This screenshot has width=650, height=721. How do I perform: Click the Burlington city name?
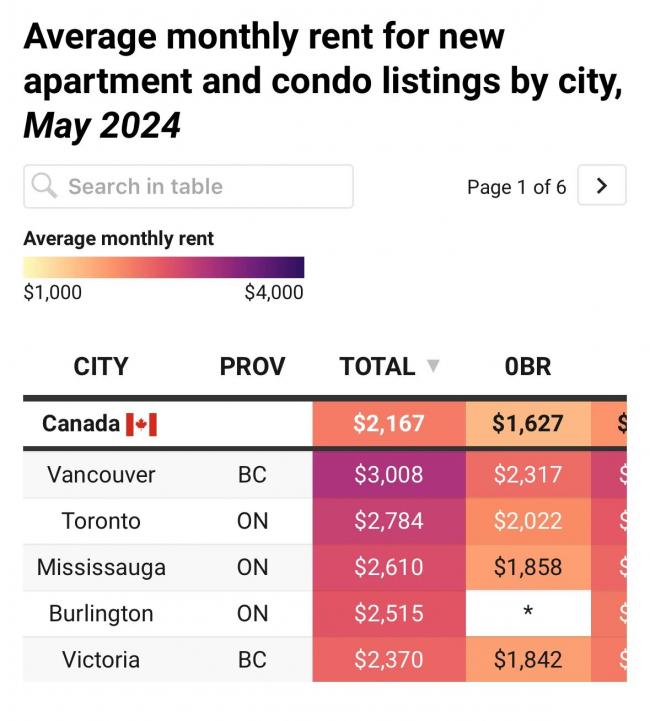point(101,613)
